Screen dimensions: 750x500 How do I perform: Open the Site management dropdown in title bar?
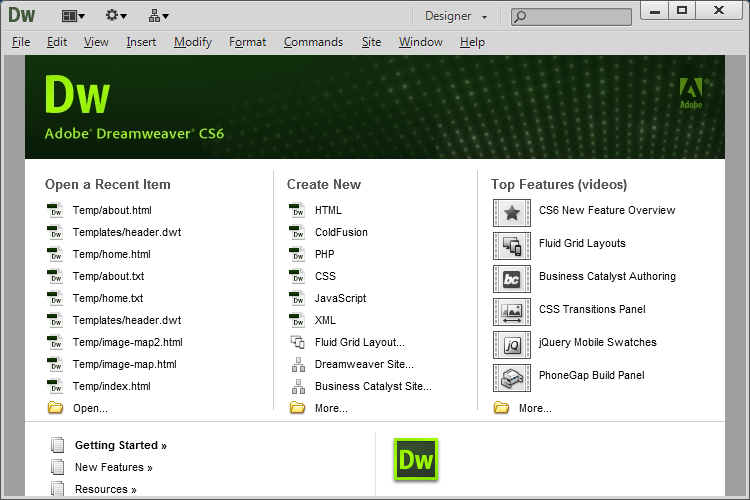[158, 15]
